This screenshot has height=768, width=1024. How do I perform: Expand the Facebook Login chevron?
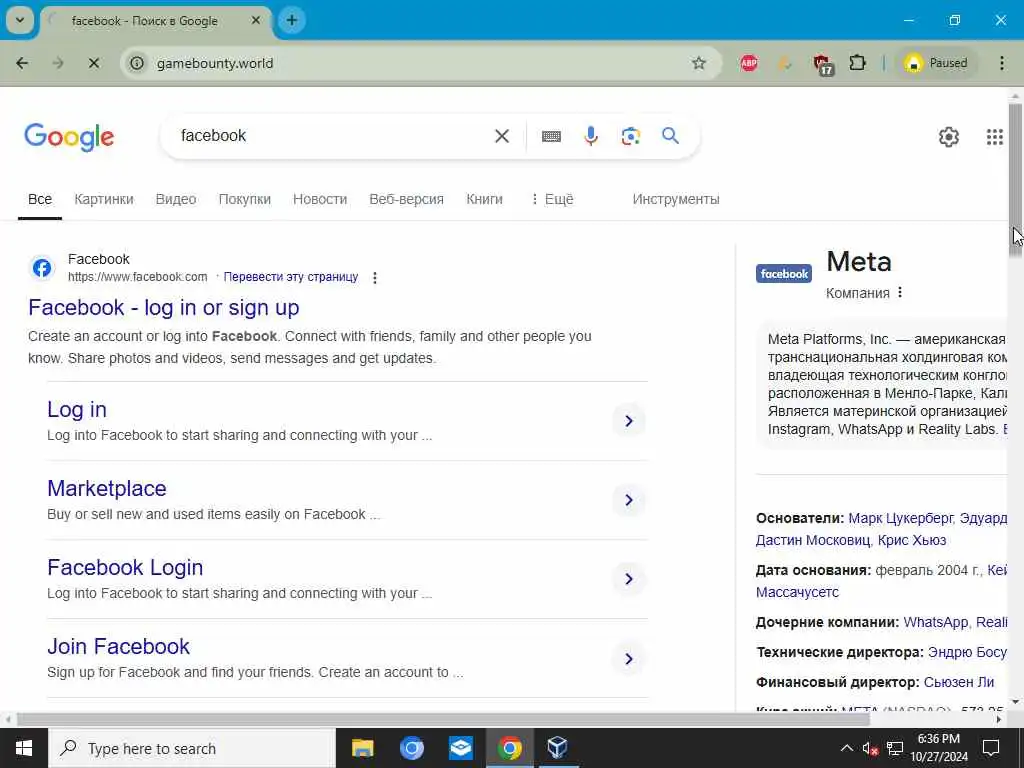(629, 579)
